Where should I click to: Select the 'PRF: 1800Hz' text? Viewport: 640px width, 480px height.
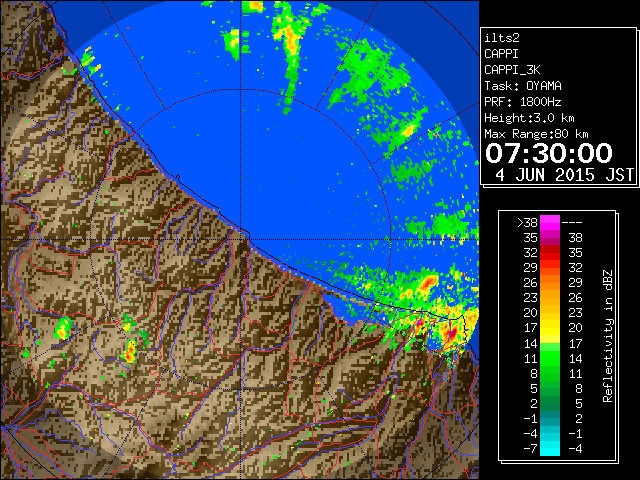[523, 102]
